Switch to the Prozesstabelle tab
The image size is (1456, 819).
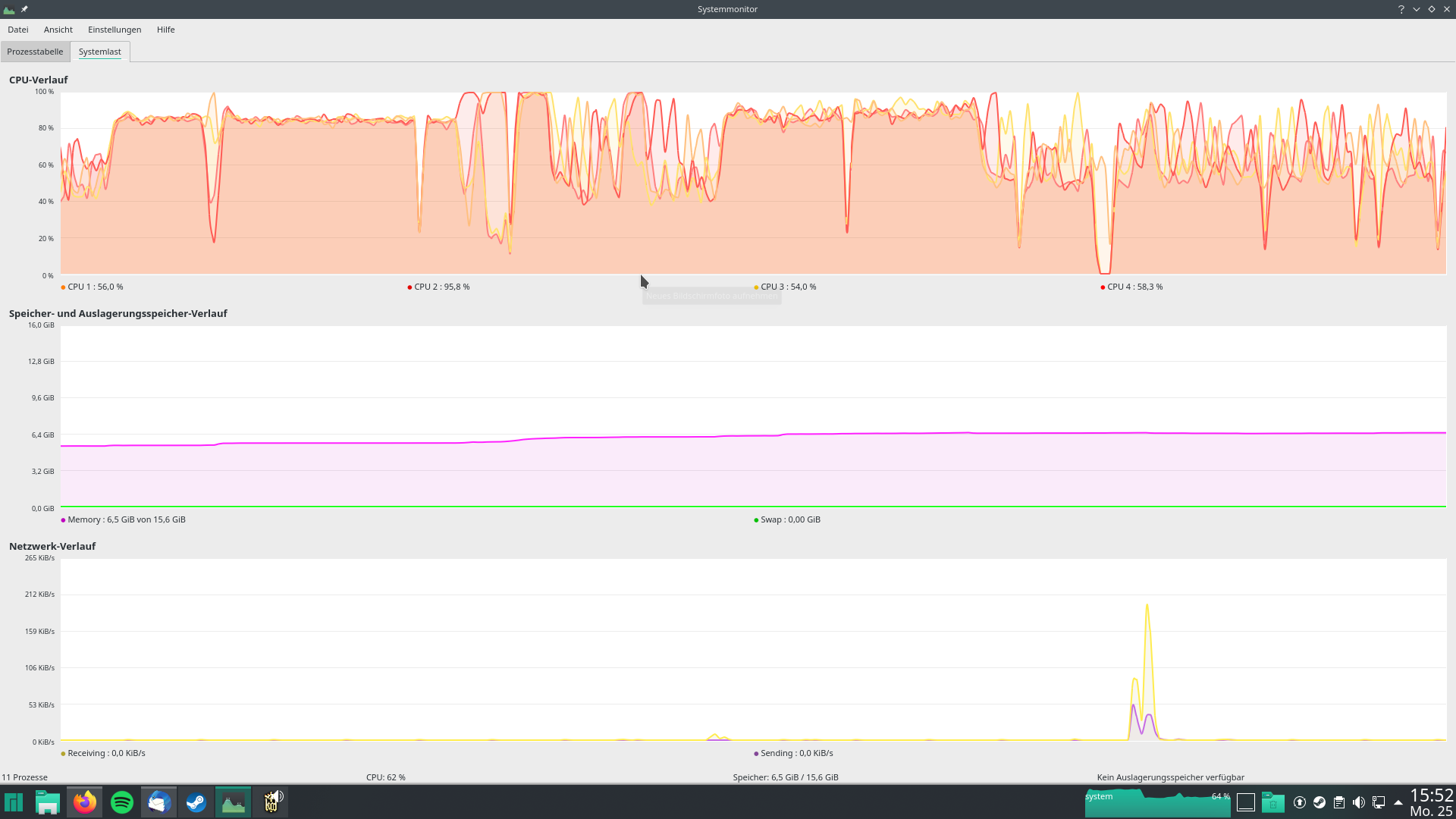(35, 52)
